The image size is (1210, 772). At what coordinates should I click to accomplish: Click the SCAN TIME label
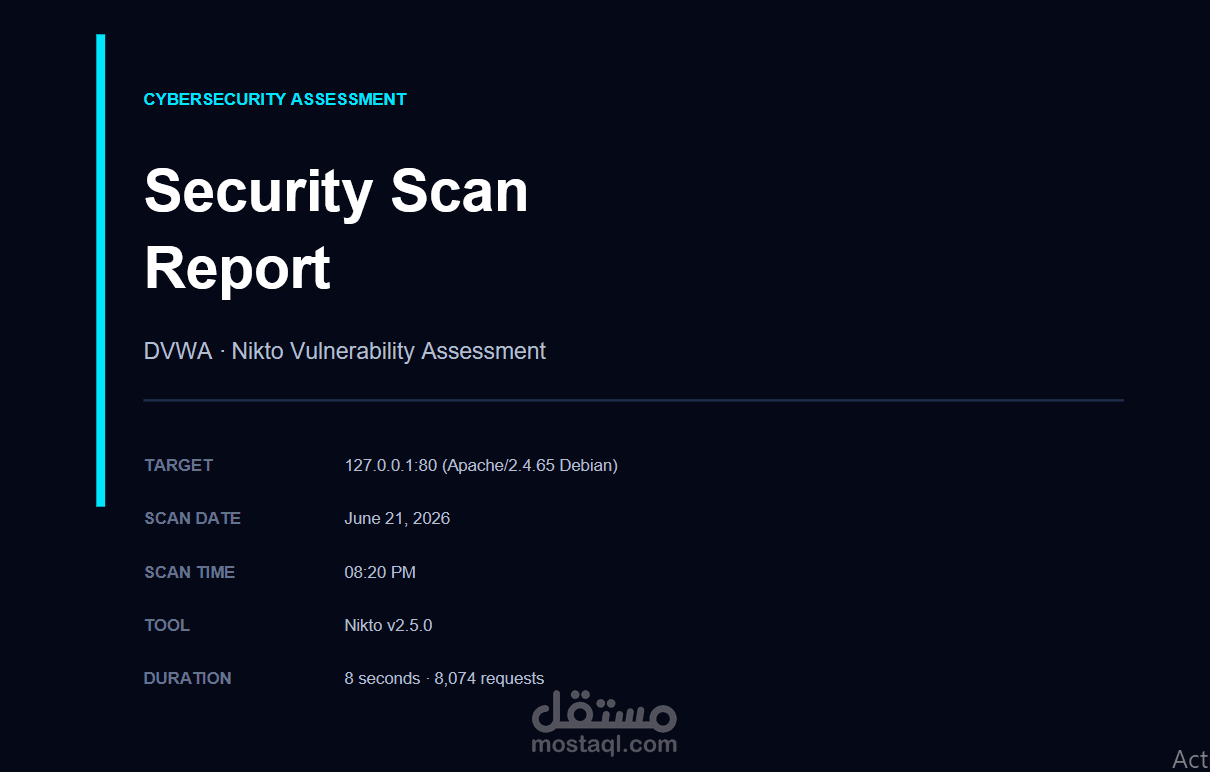(x=189, y=572)
